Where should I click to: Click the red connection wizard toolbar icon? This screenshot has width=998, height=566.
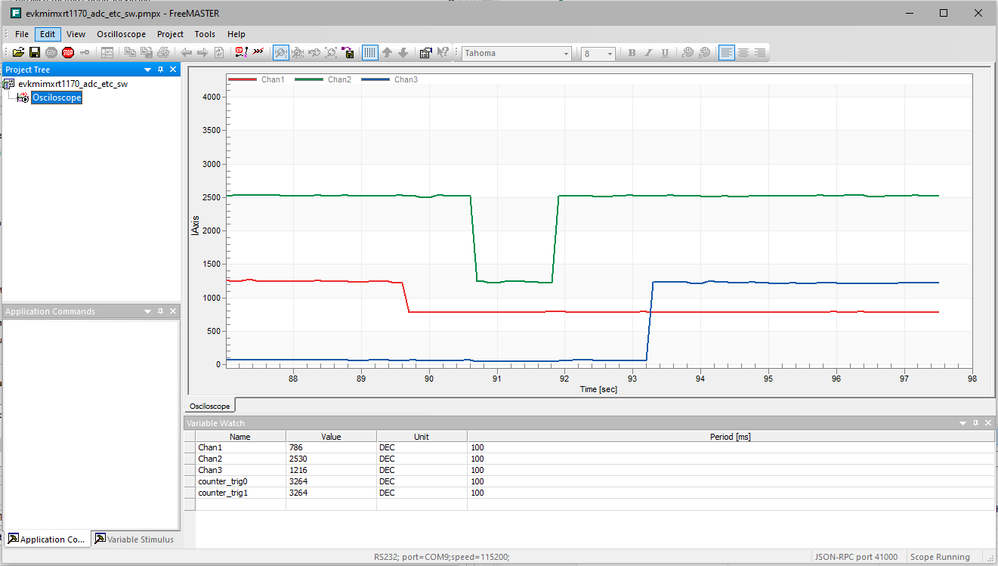coord(241,52)
